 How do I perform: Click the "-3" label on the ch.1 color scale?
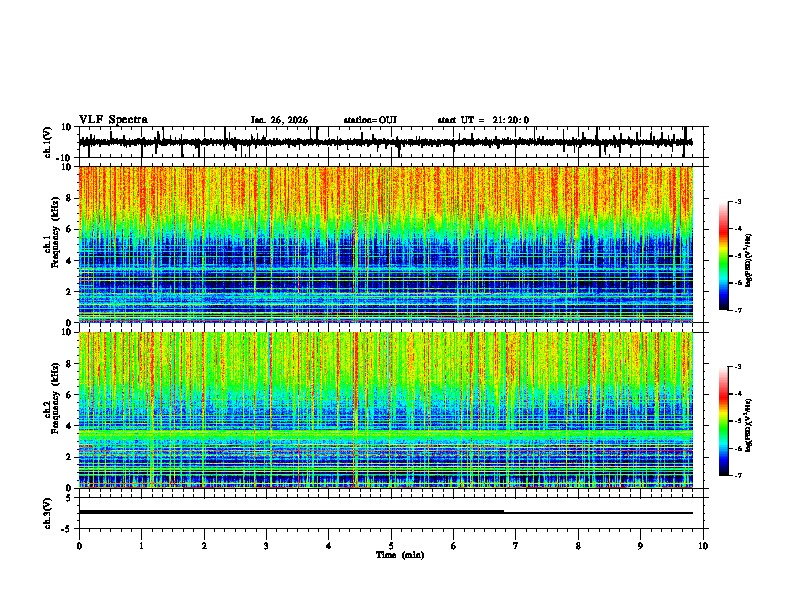click(x=737, y=201)
